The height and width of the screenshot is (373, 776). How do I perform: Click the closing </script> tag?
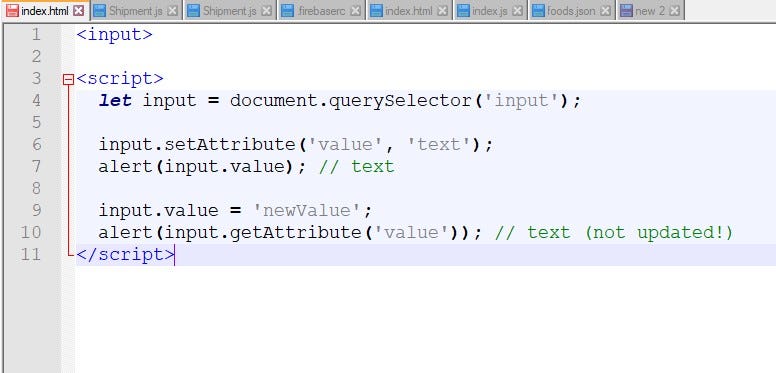(x=126, y=255)
